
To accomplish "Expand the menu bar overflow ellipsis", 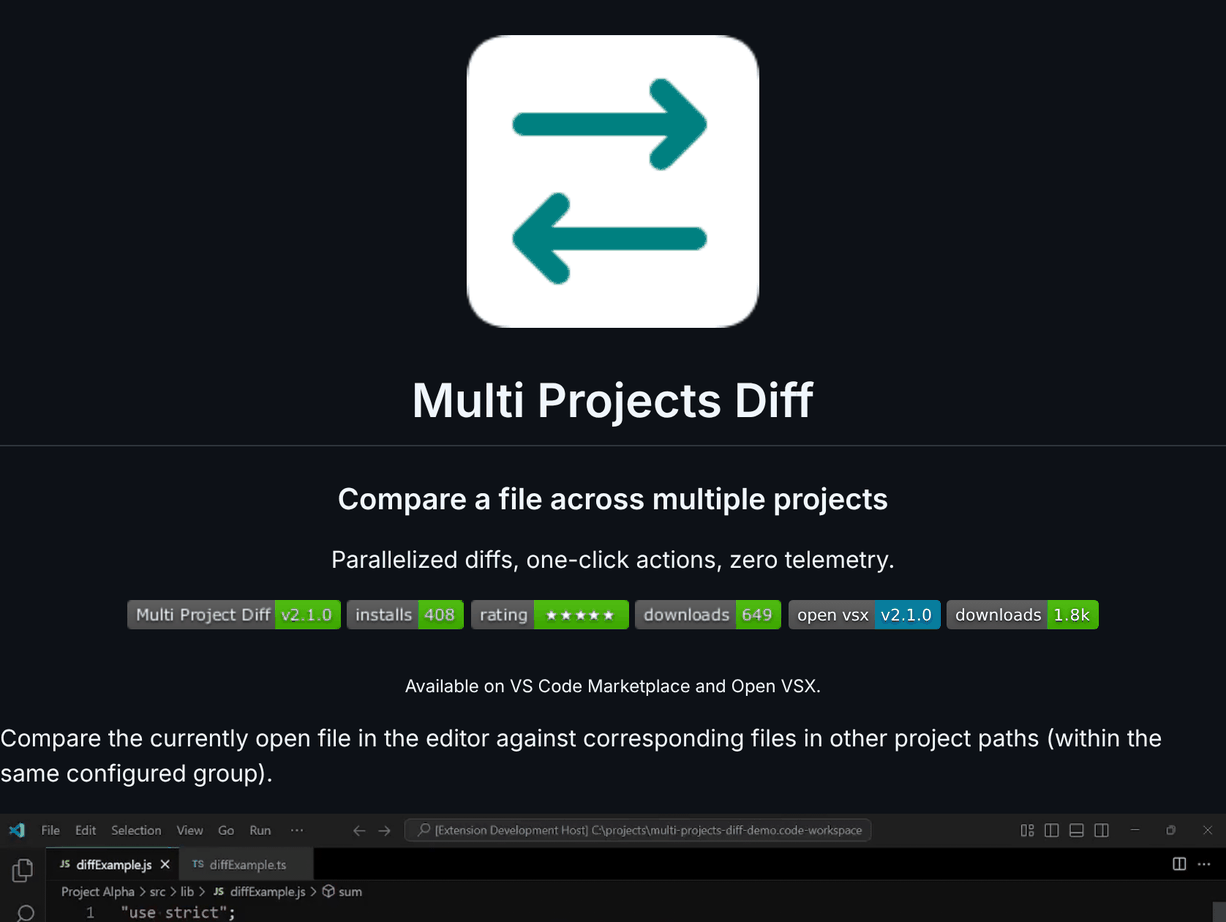I will (x=297, y=830).
